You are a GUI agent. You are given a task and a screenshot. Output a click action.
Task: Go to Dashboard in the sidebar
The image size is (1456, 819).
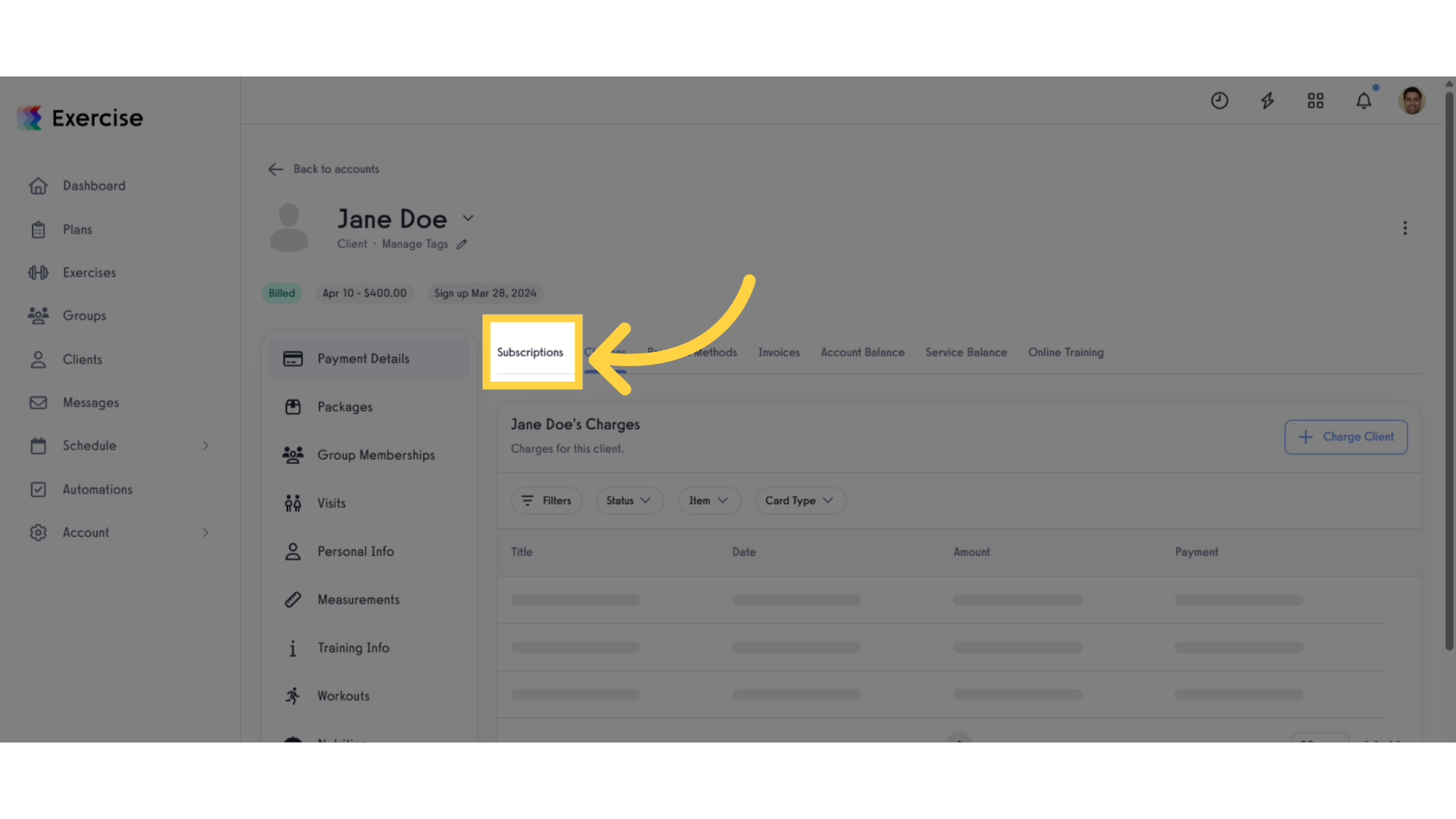[94, 186]
